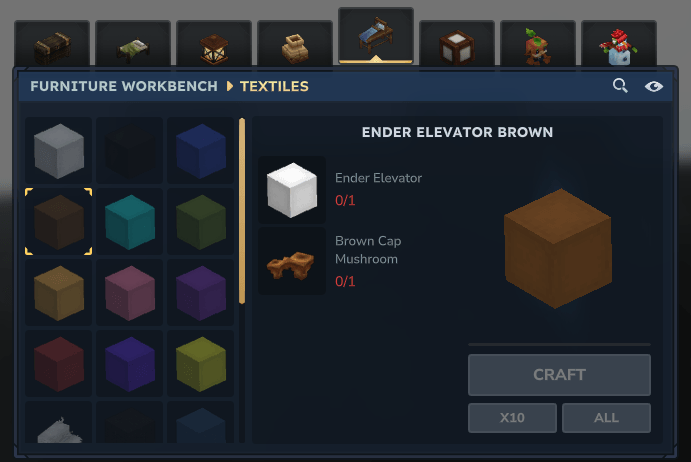Image resolution: width=691 pixels, height=462 pixels.
Task: Open the search magnifier icon
Action: (620, 86)
